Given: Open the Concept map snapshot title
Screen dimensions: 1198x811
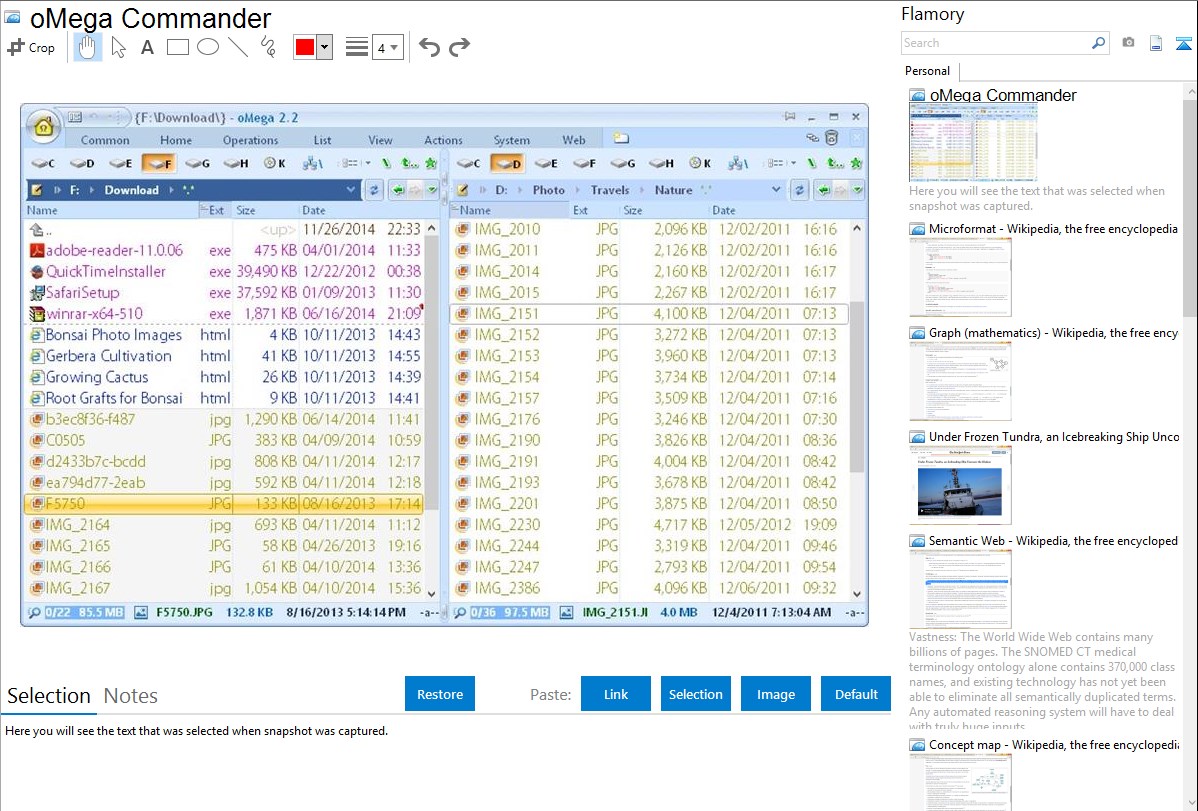Looking at the screenshot, I should (x=1053, y=745).
